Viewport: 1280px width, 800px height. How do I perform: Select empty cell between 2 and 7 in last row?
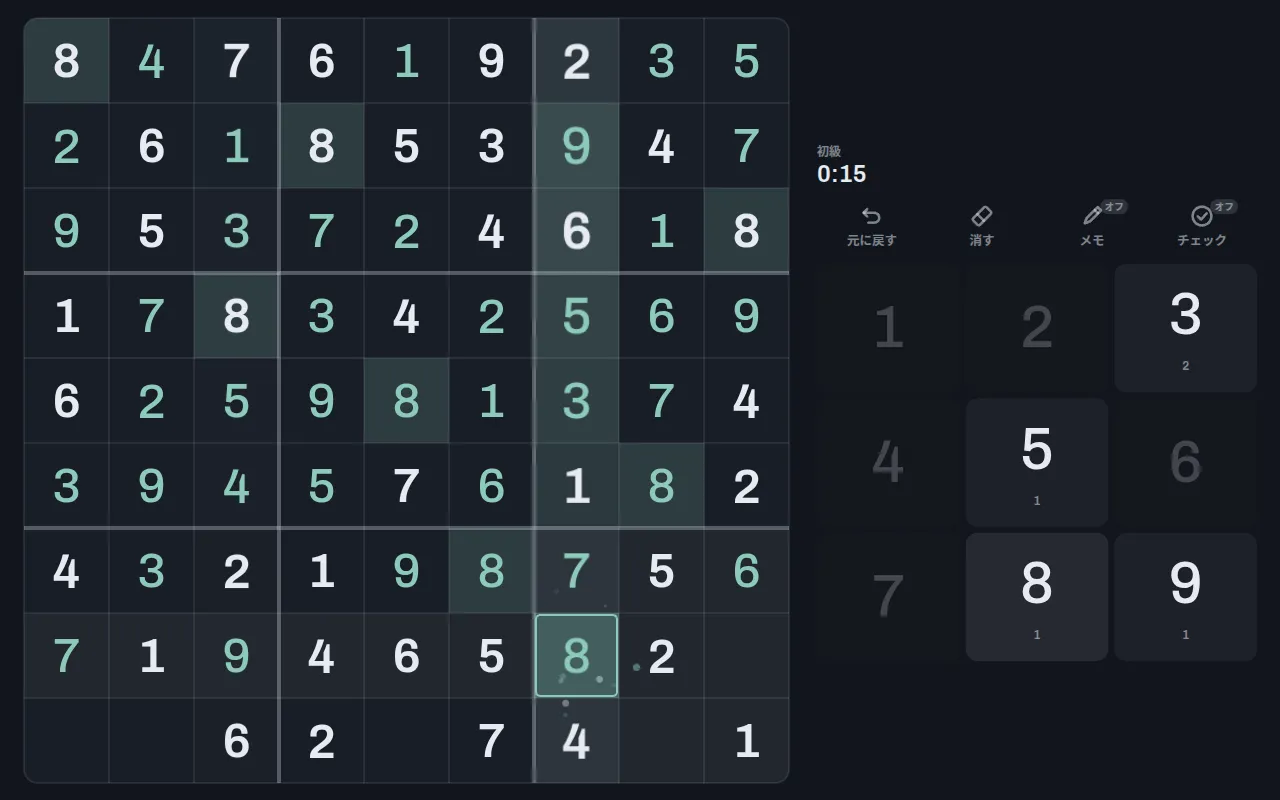click(406, 741)
